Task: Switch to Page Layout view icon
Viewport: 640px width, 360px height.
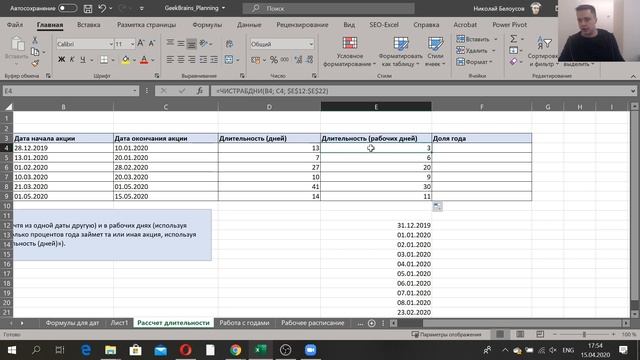Action: (520, 334)
